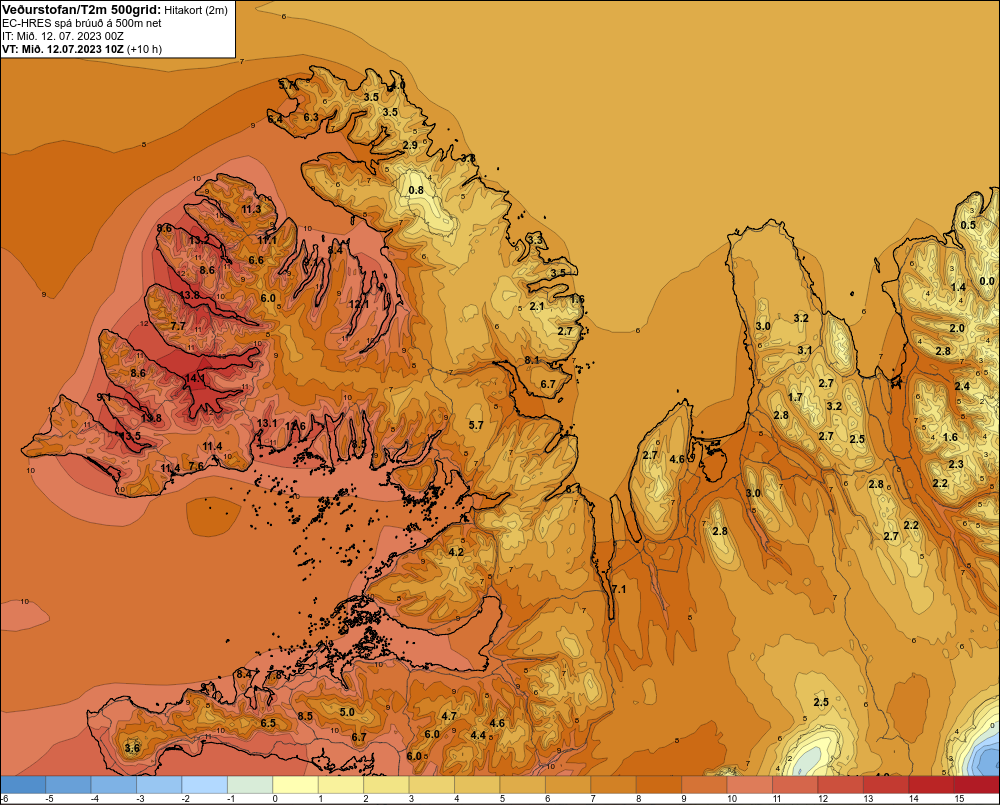
Task: Click the 4.4 temperature value
Action: [x=478, y=735]
